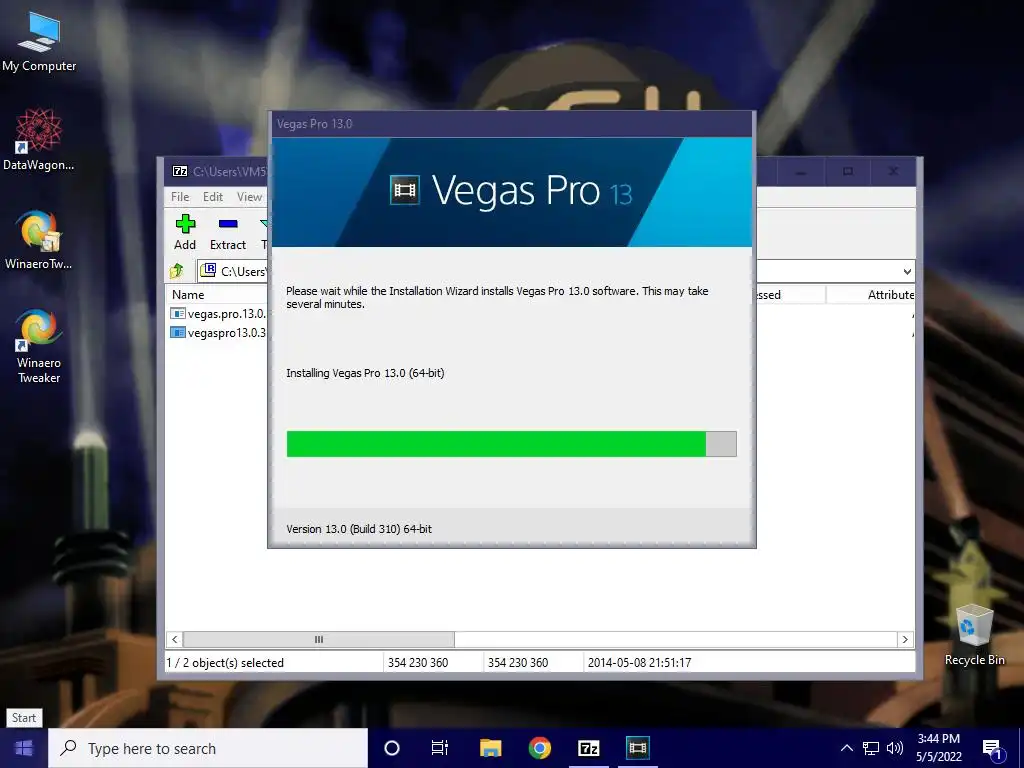This screenshot has width=1024, height=768.
Task: Click the Add button in 7-Zip toolbar
Action: (185, 232)
